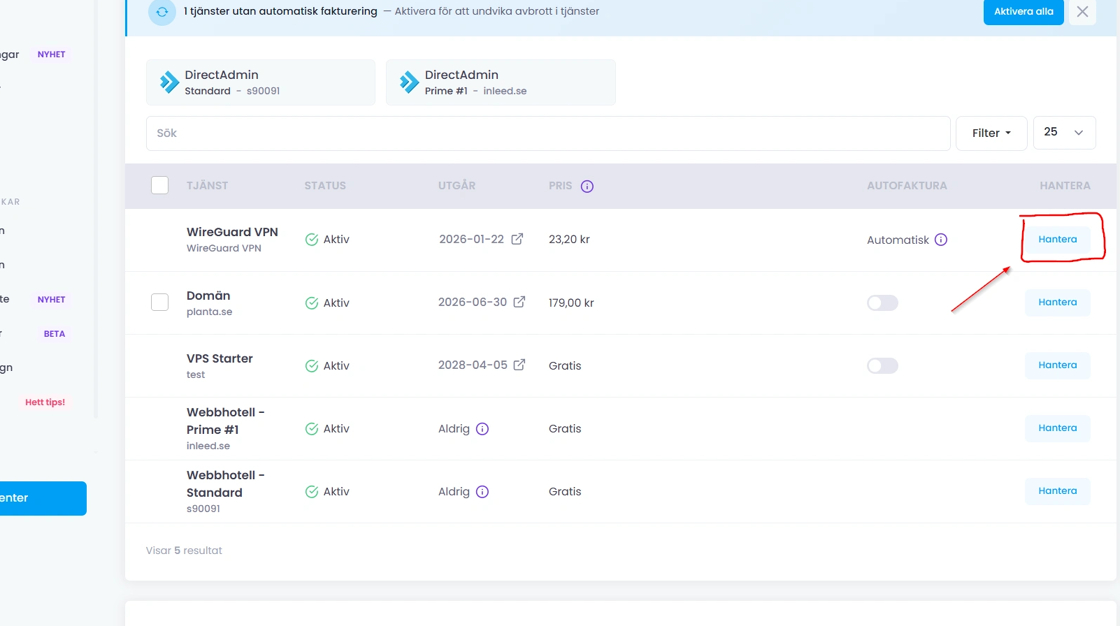Image resolution: width=1120 pixels, height=626 pixels.
Task: Check the checkbox for the Domän planta.se row
Action: point(160,302)
